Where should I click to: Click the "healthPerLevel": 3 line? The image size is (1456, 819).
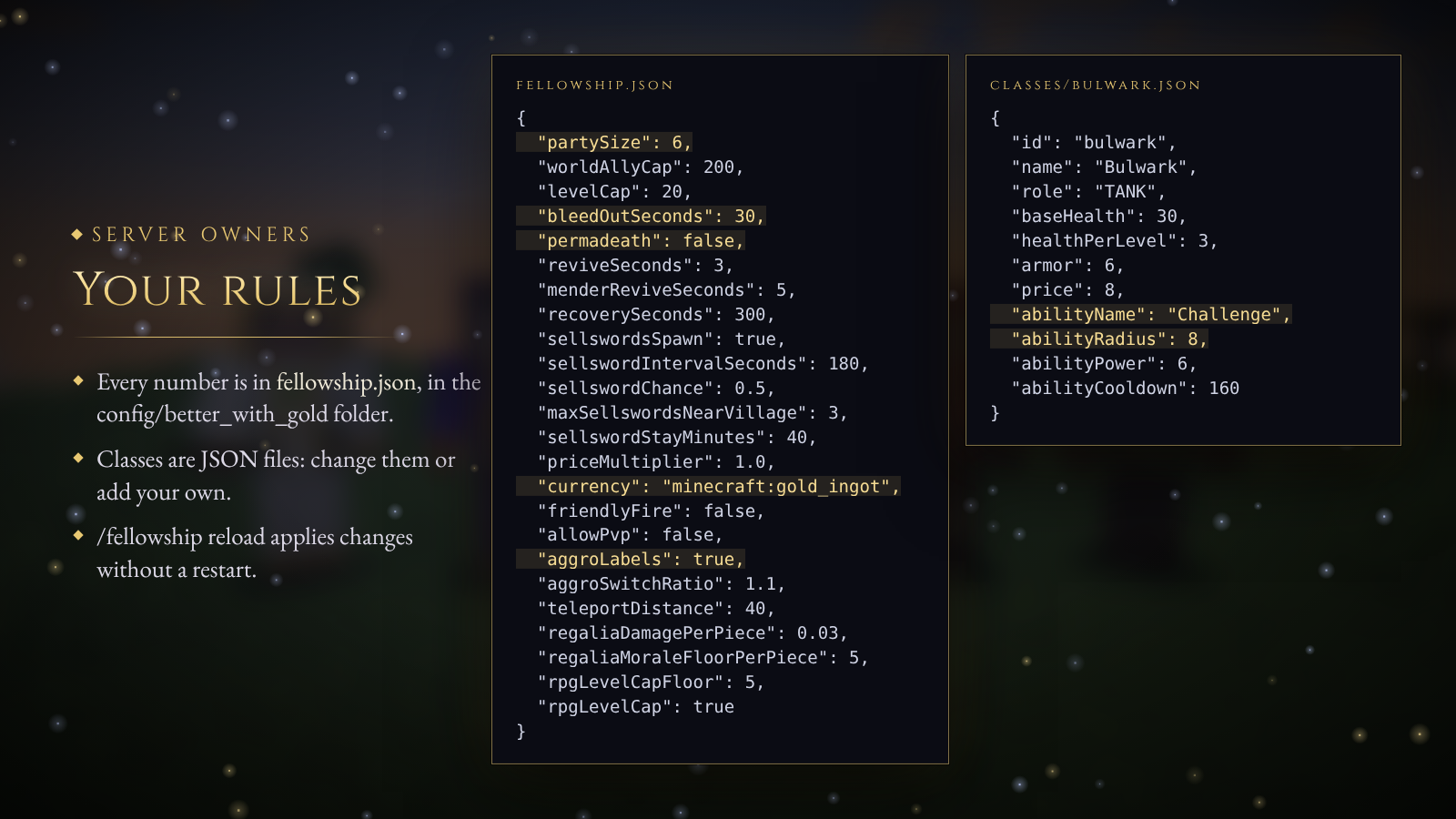coord(1115,241)
